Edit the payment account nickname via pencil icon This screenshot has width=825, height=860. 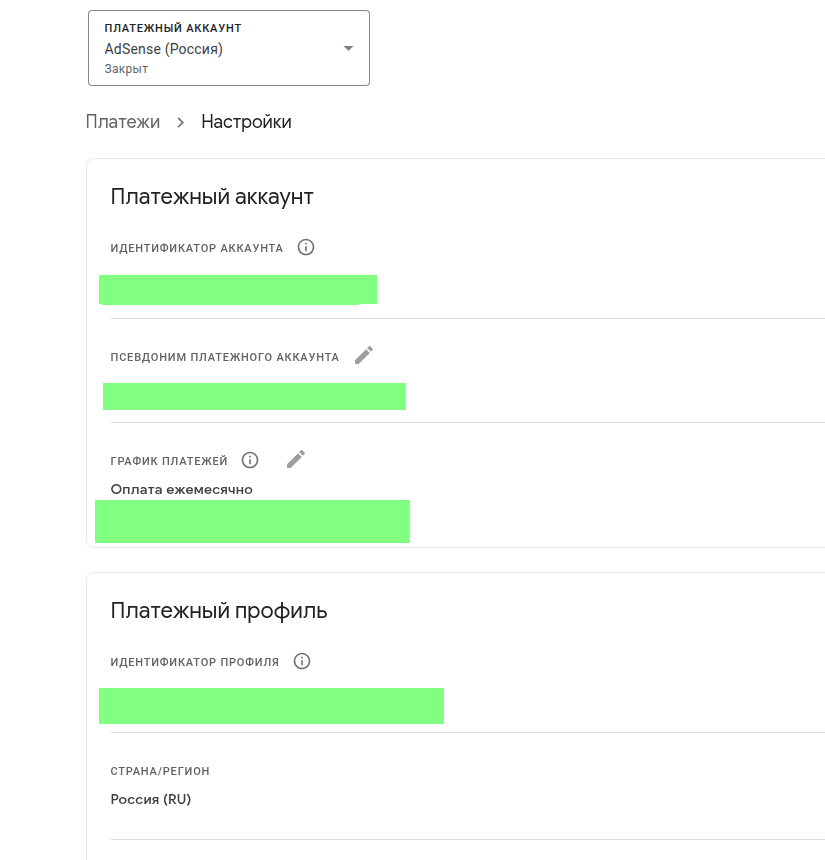click(364, 355)
